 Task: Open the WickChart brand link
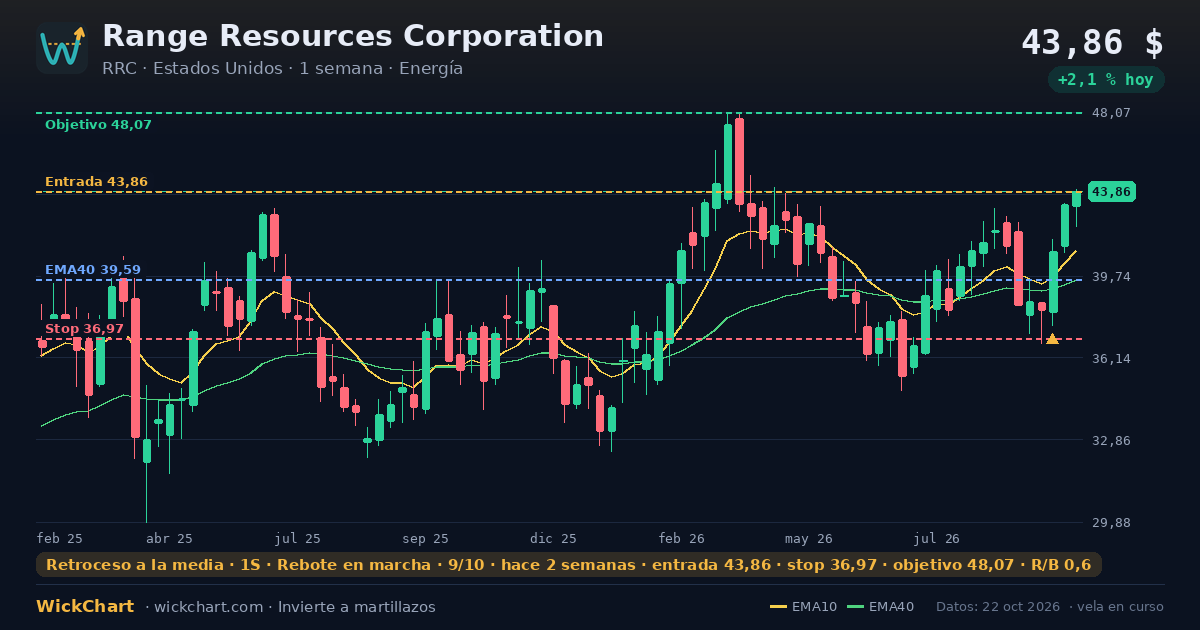click(x=85, y=607)
